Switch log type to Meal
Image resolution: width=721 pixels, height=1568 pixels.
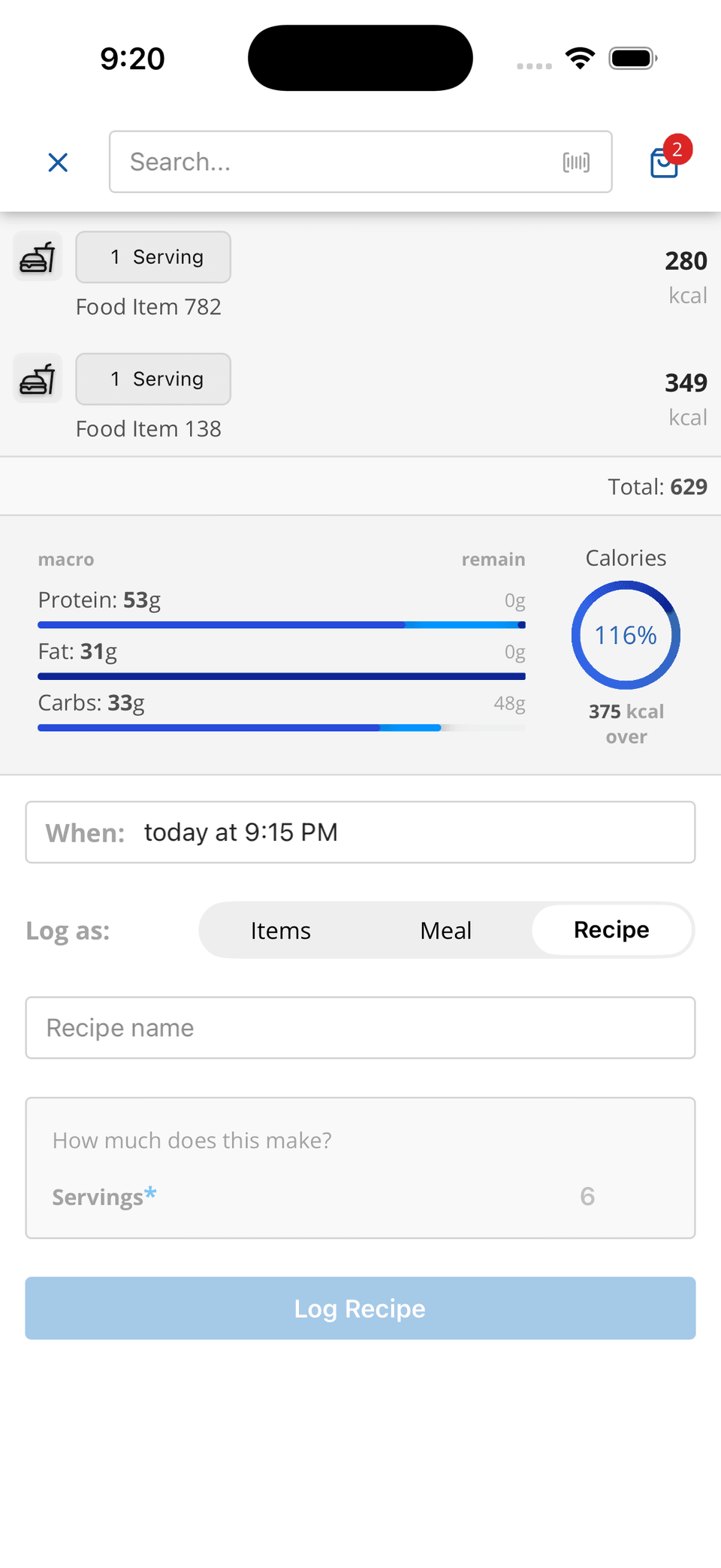pyautogui.click(x=446, y=931)
